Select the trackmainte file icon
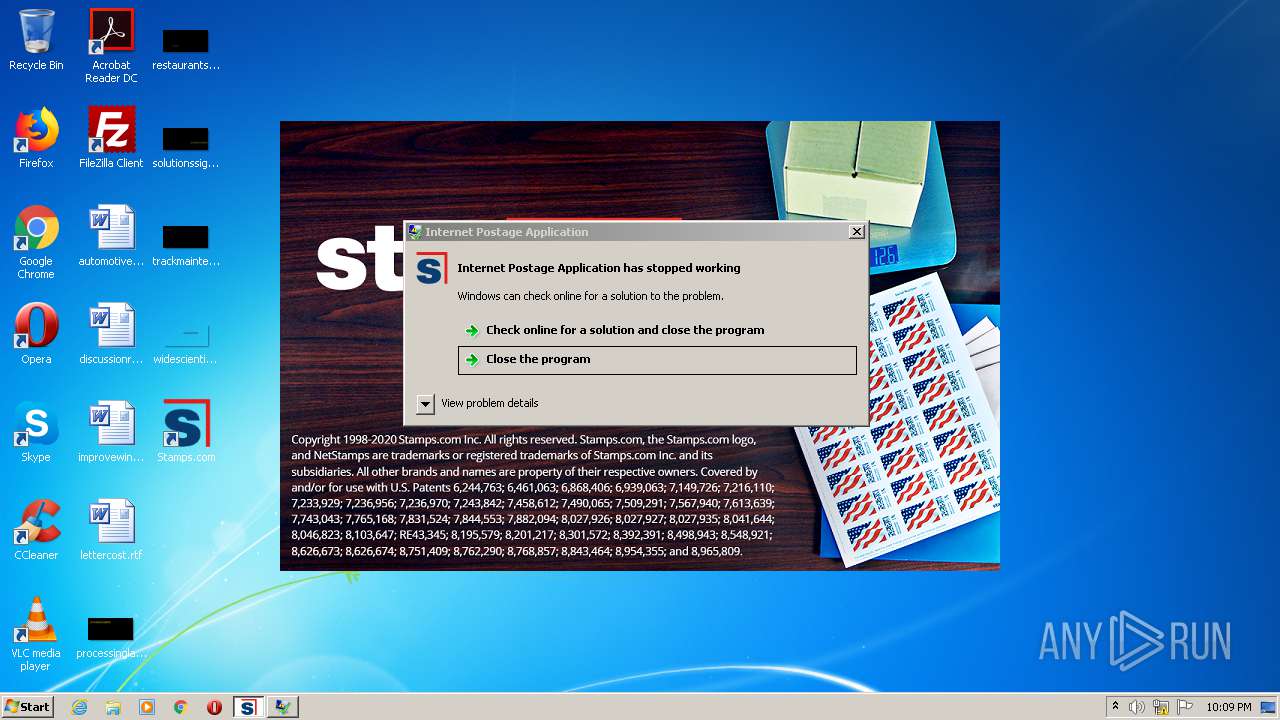The width and height of the screenshot is (1280, 720). click(186, 244)
